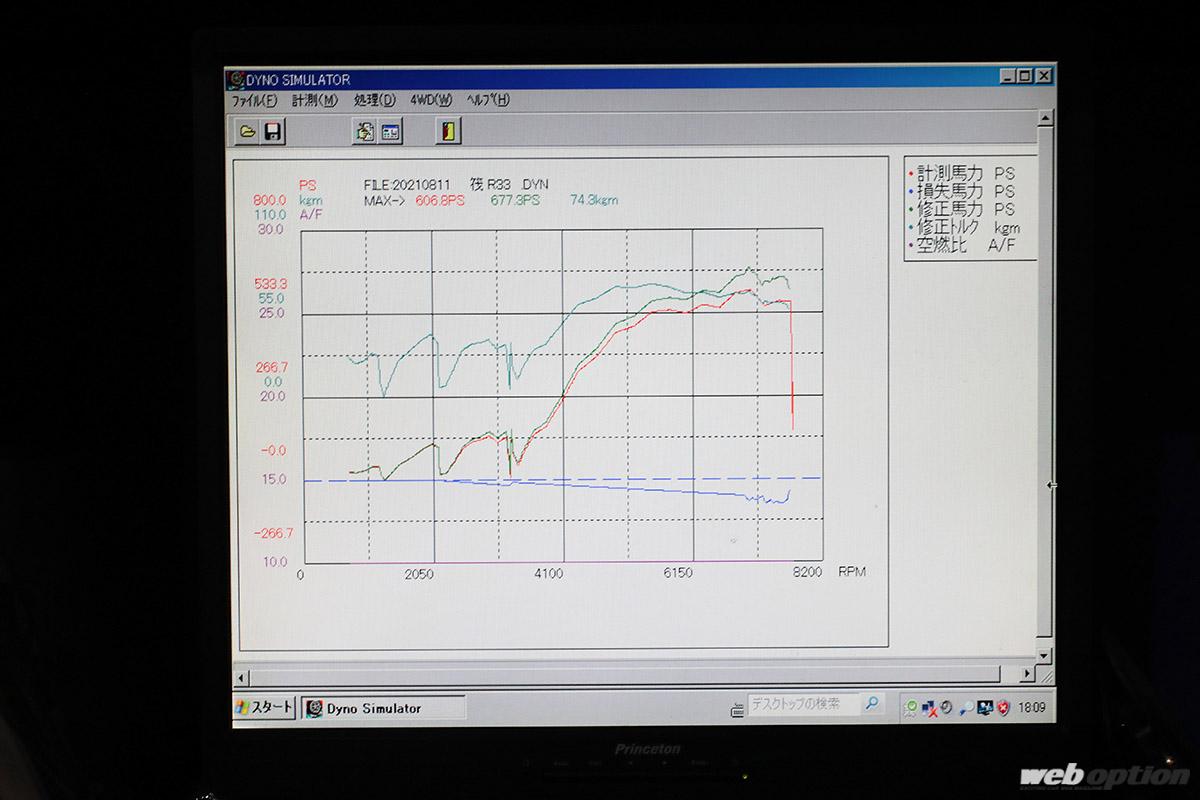Screen dimensions: 1200x800
Task: Open the ヘルプ(H) menu
Action: click(489, 100)
